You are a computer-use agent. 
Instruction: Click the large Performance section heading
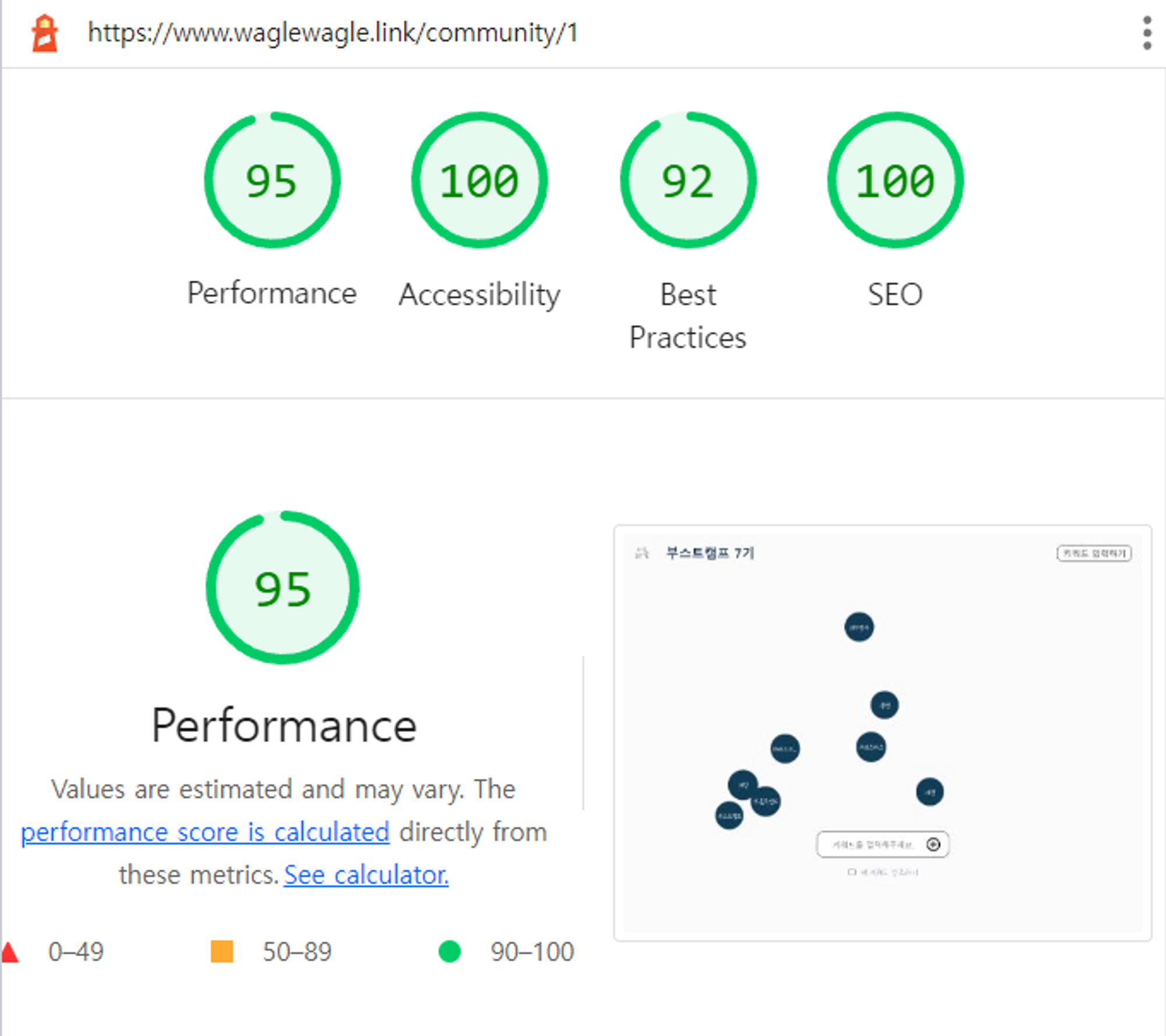(284, 726)
